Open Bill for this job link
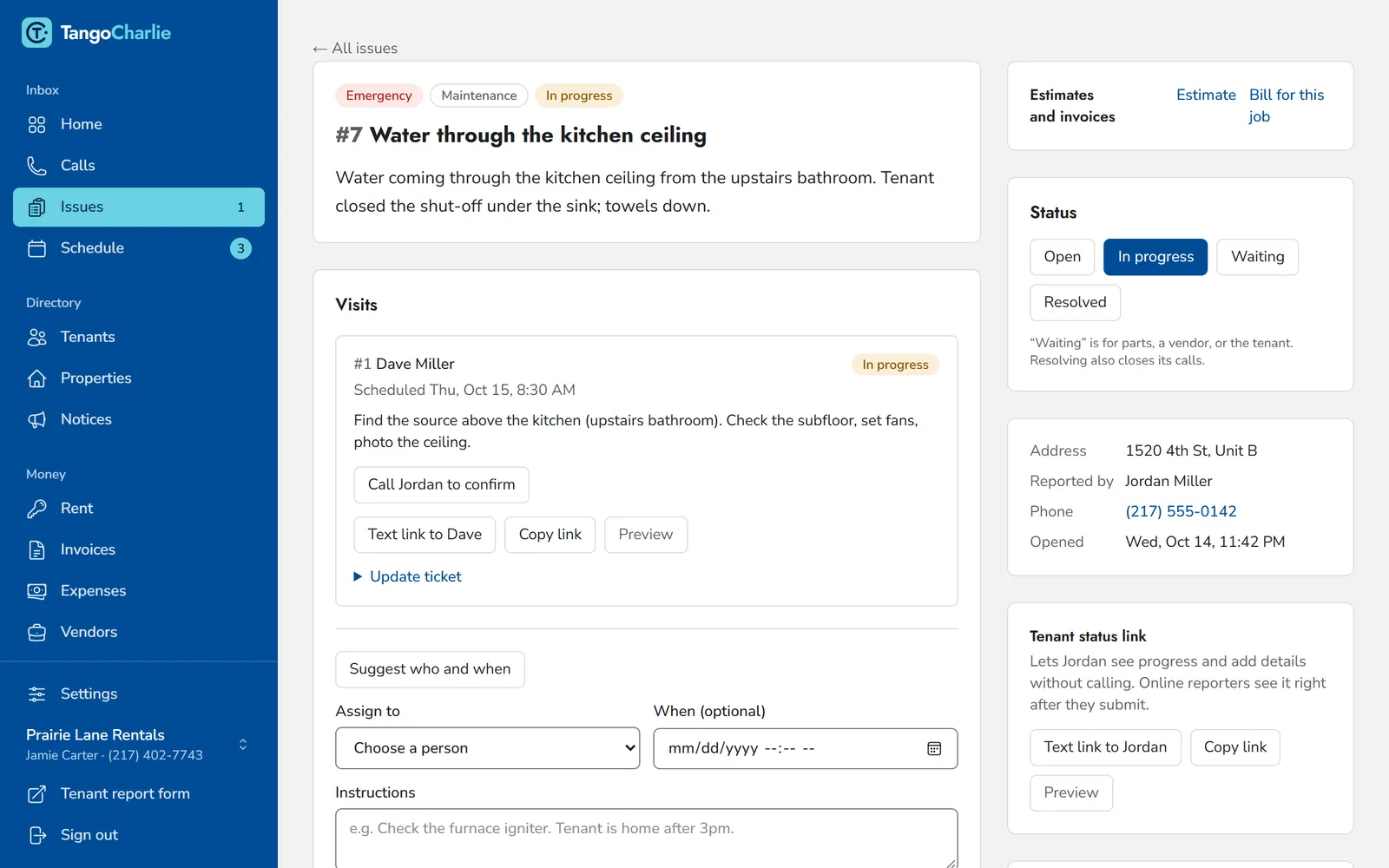The height and width of the screenshot is (868, 1389). point(1287,106)
